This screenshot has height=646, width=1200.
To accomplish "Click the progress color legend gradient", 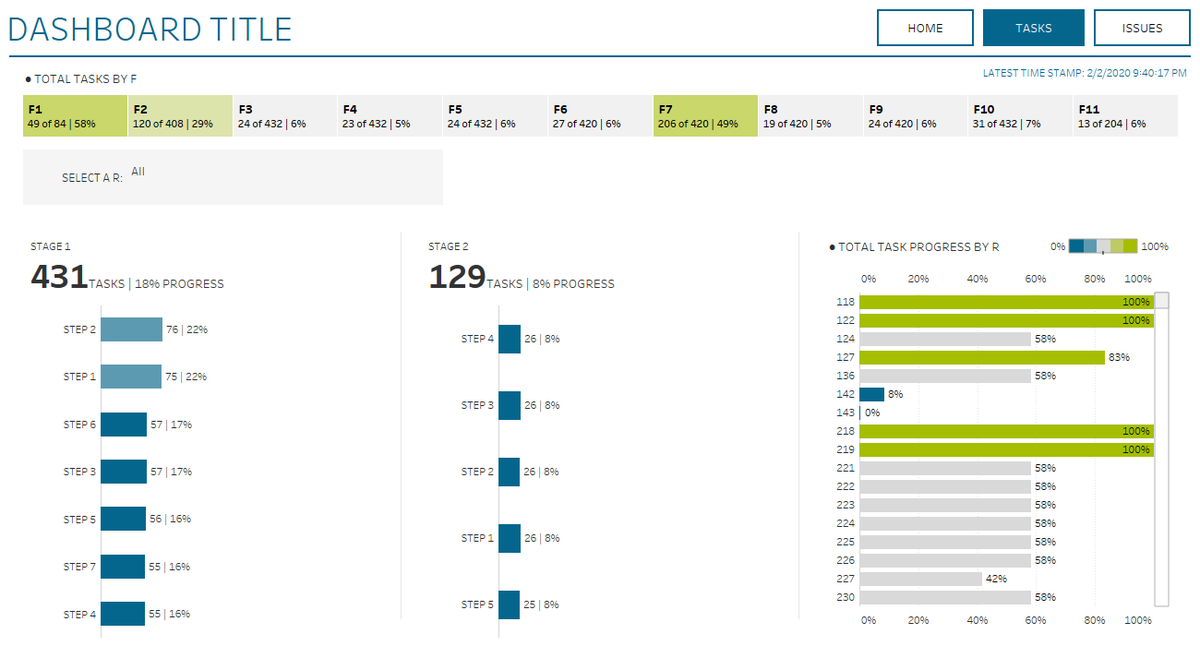I will (1103, 246).
